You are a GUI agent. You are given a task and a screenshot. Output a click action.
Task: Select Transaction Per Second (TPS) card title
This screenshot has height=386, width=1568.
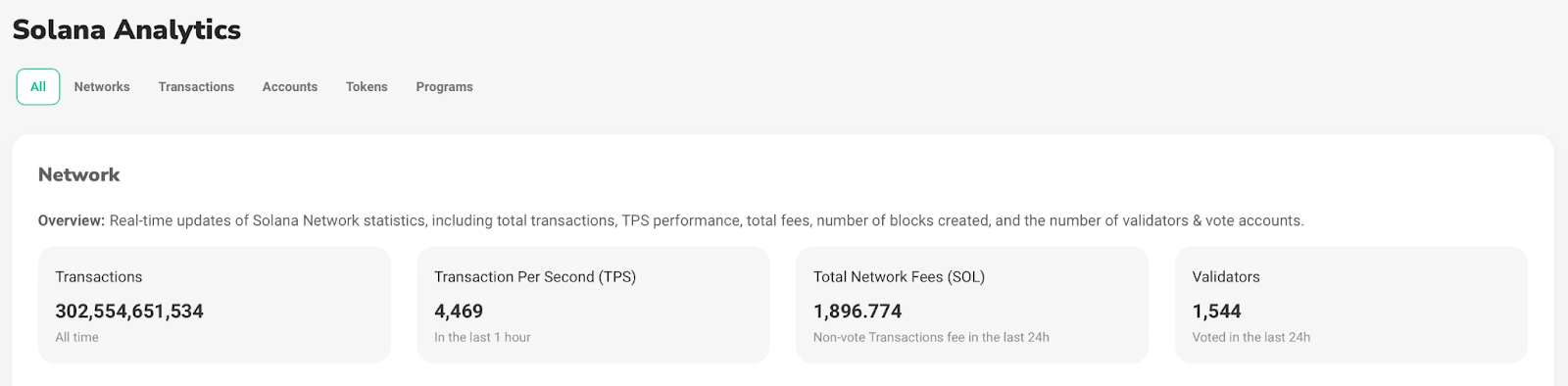(x=535, y=277)
